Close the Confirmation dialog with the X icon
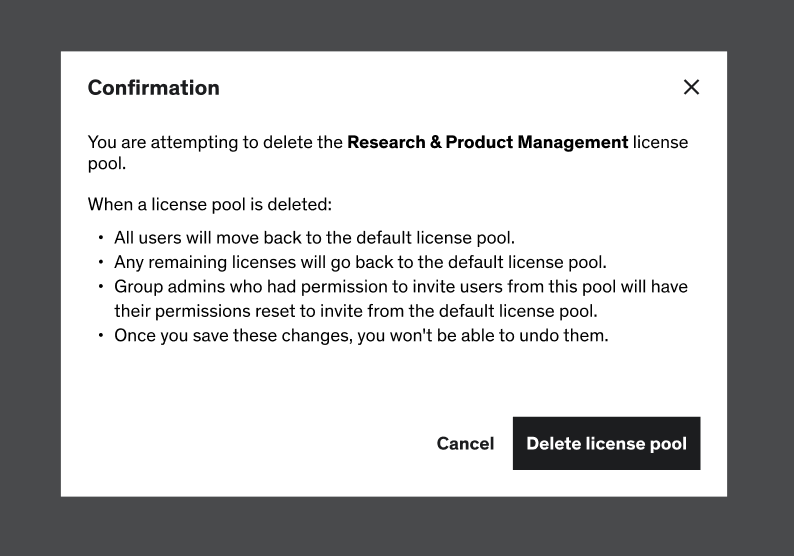The width and height of the screenshot is (794, 556). pyautogui.click(x=691, y=87)
